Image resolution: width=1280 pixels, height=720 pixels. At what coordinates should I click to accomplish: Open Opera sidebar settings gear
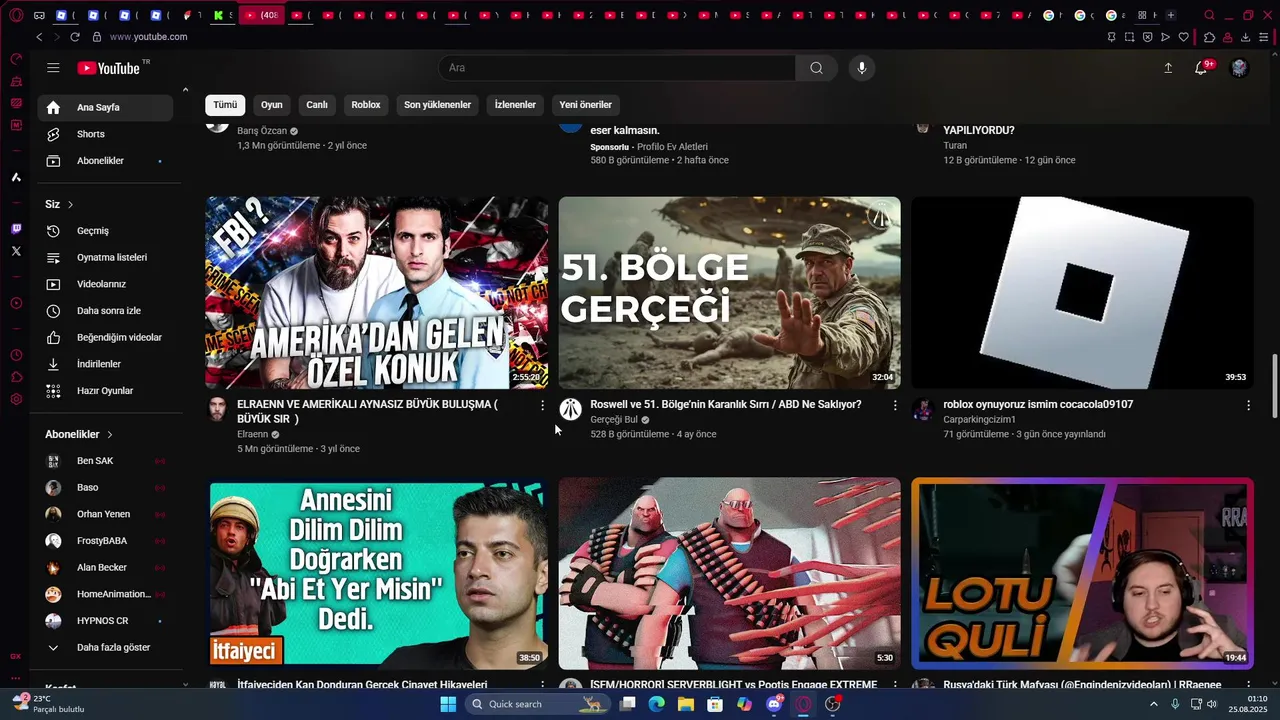click(x=16, y=399)
